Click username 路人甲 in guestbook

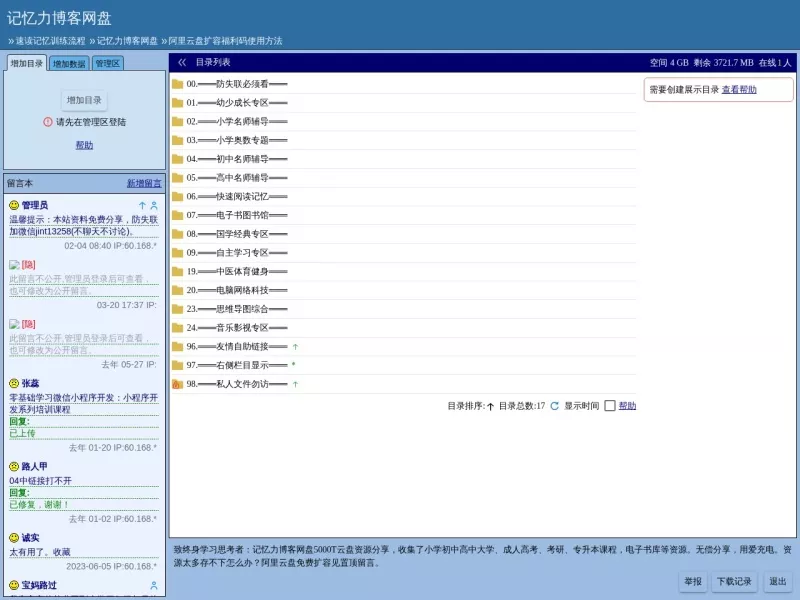34,466
